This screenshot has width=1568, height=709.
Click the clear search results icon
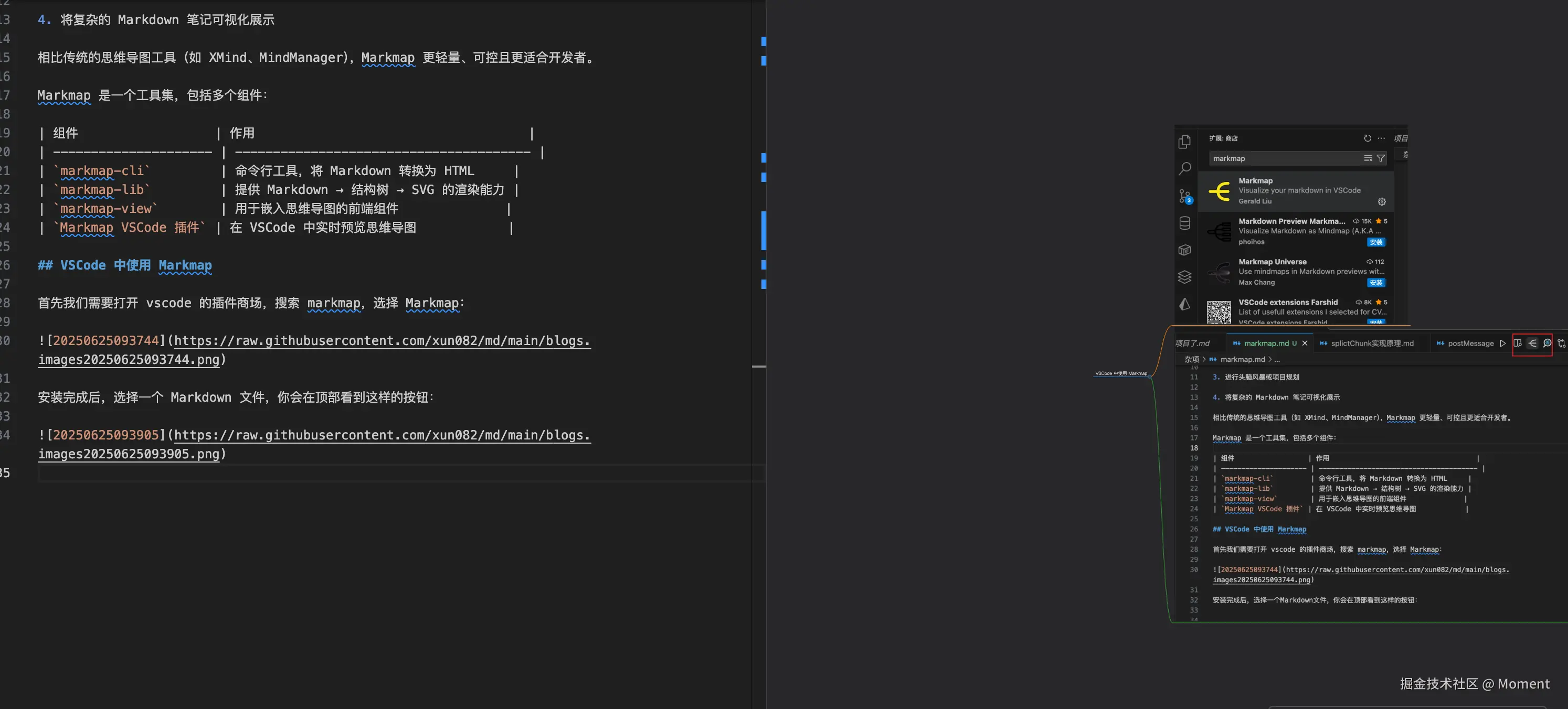click(x=1368, y=158)
